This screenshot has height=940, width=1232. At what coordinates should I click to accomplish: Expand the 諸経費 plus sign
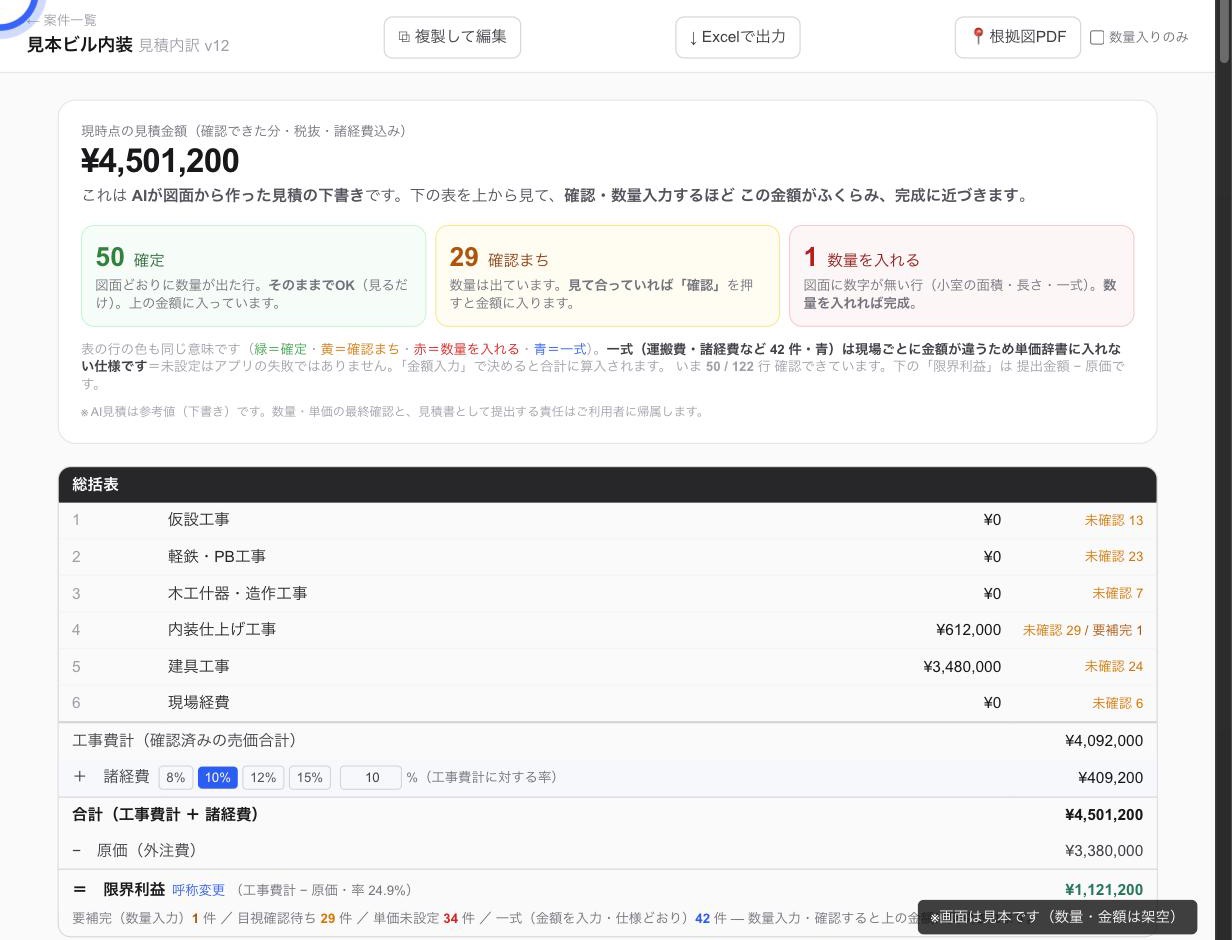tap(80, 776)
